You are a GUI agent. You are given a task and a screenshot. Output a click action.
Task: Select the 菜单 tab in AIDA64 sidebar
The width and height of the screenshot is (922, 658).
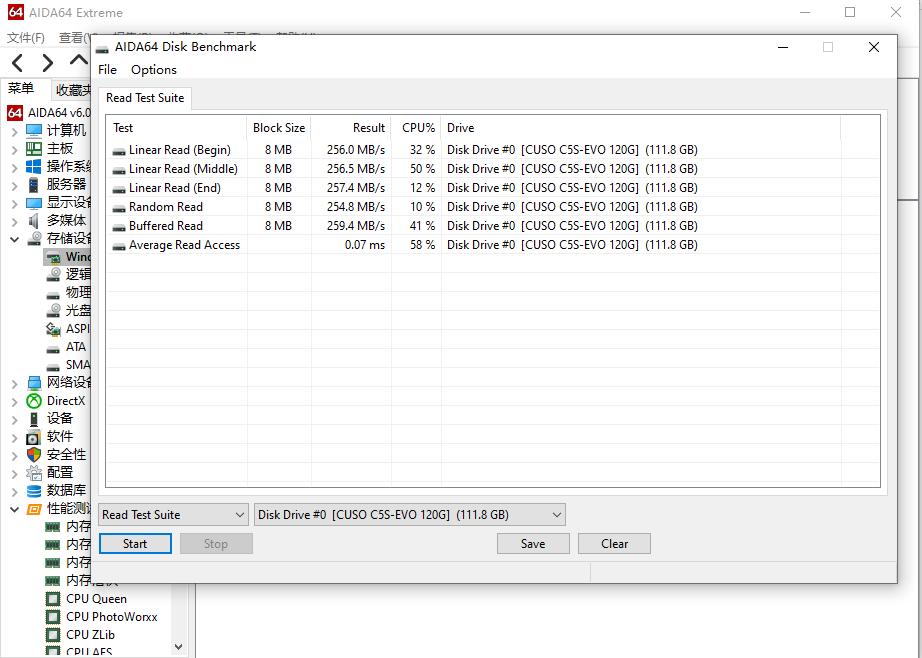(x=21, y=89)
